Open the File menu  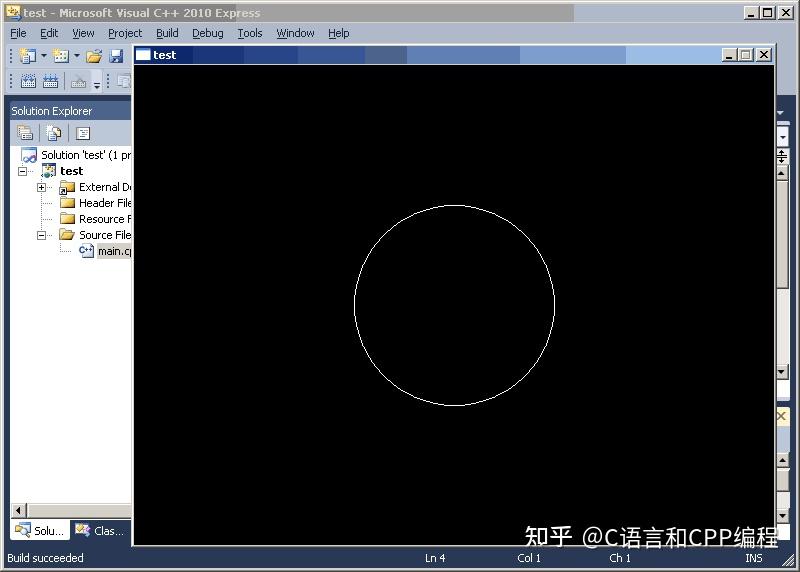[18, 33]
